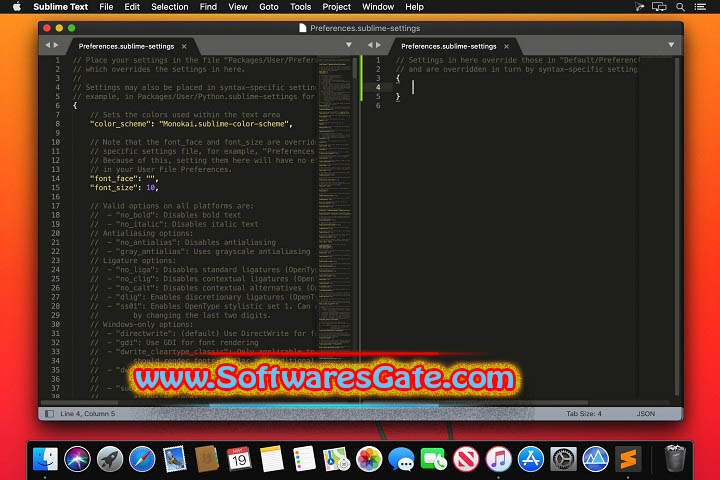Click the "font_size": 10 line

[x=124, y=187]
